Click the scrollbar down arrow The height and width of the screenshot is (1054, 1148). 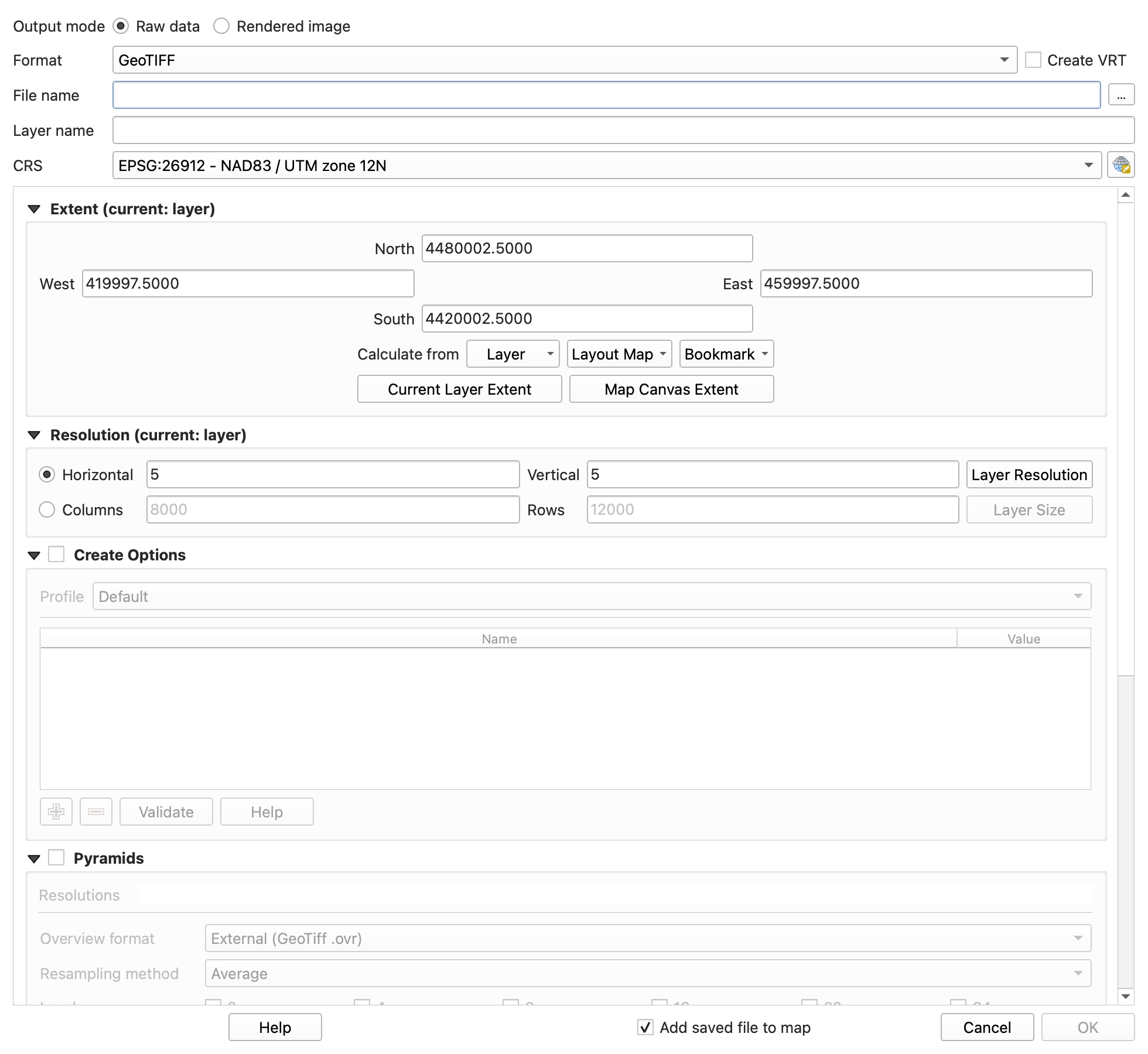1125,996
